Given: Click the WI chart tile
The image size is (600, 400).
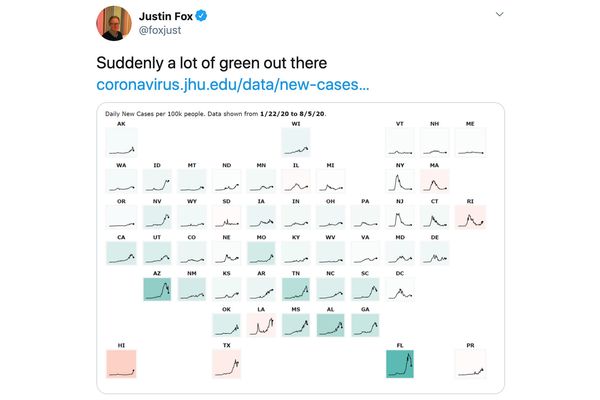Looking at the screenshot, I should pos(296,142).
